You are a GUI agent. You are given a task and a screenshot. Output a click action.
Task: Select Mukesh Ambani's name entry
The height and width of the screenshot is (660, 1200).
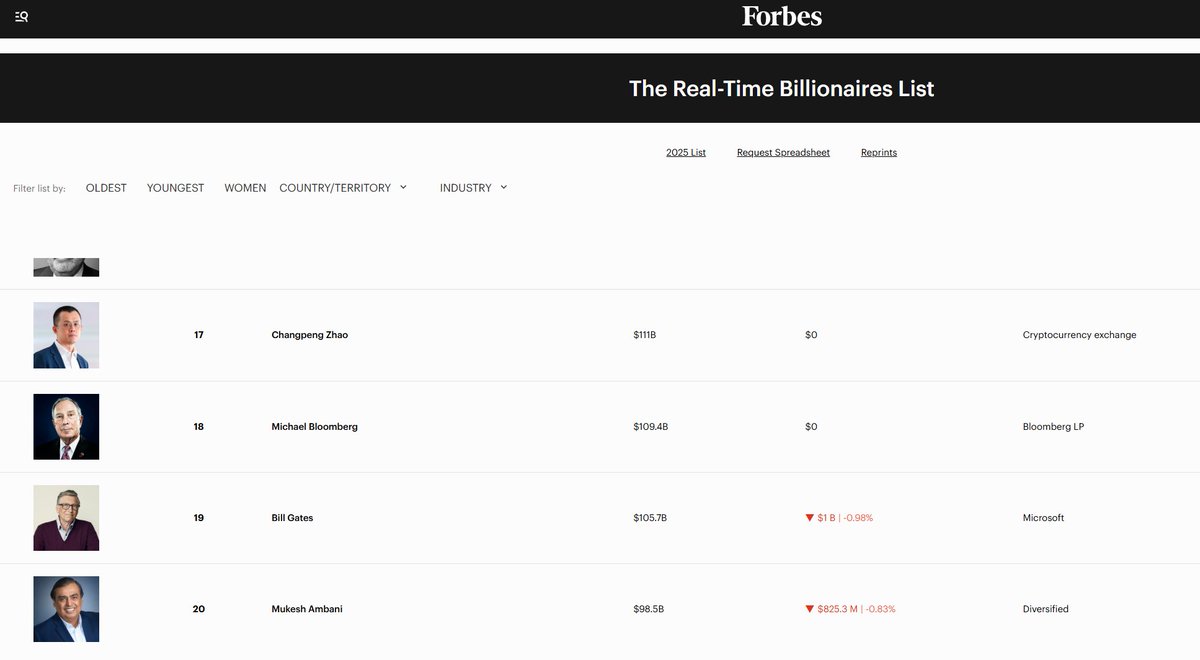point(307,609)
